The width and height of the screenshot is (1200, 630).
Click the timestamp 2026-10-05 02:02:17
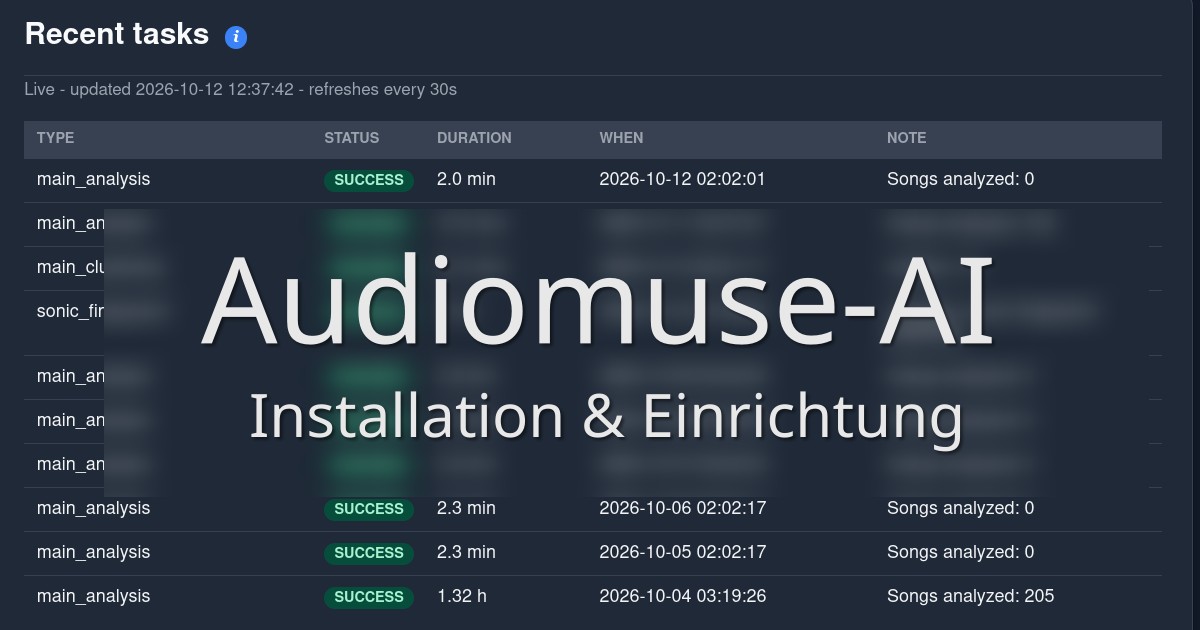point(682,552)
